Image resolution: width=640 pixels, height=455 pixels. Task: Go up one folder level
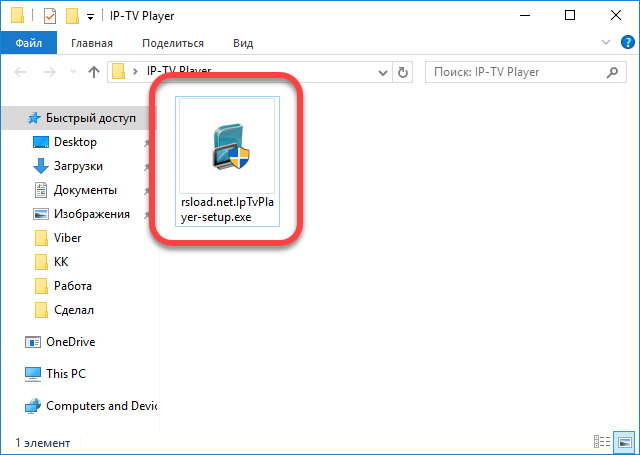(x=94, y=72)
